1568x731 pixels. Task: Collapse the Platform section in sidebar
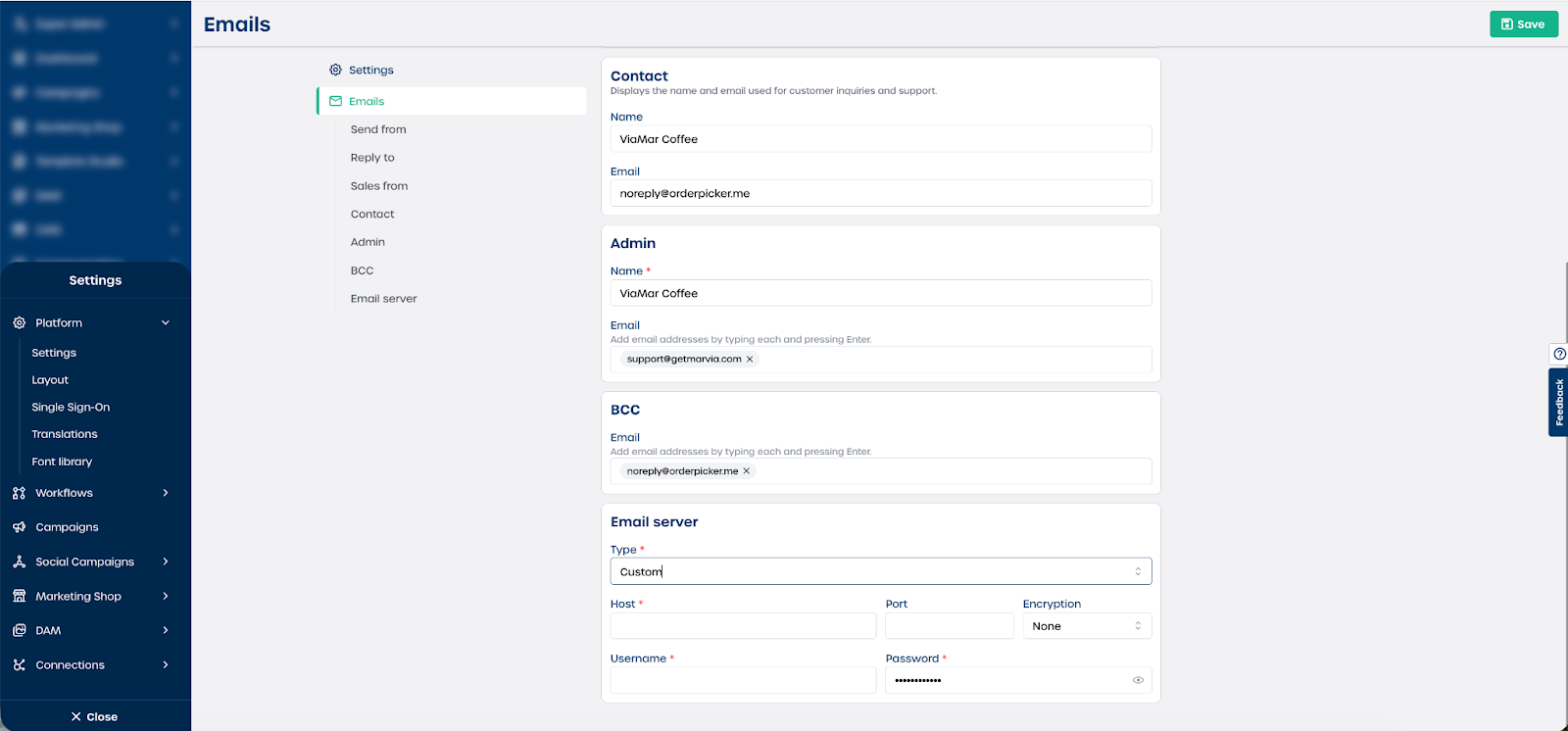pos(165,322)
